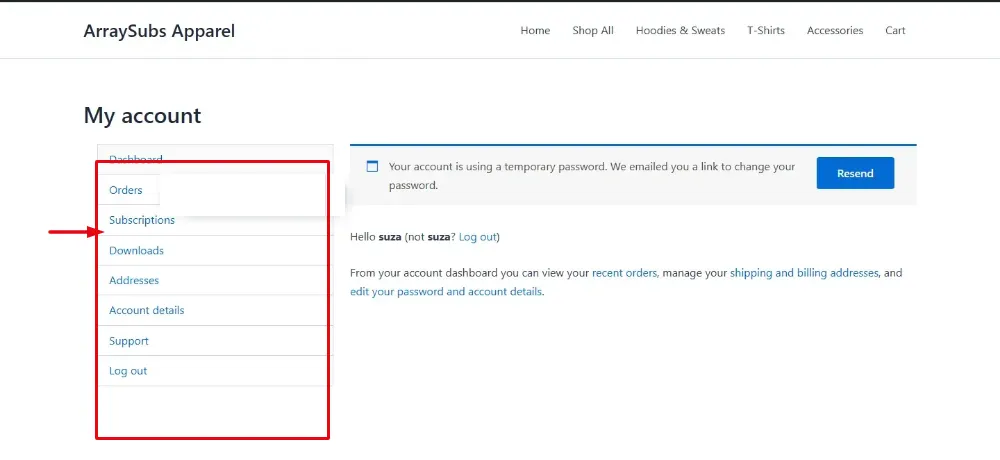
Task: Click the temporary password notice text
Action: tap(592, 176)
